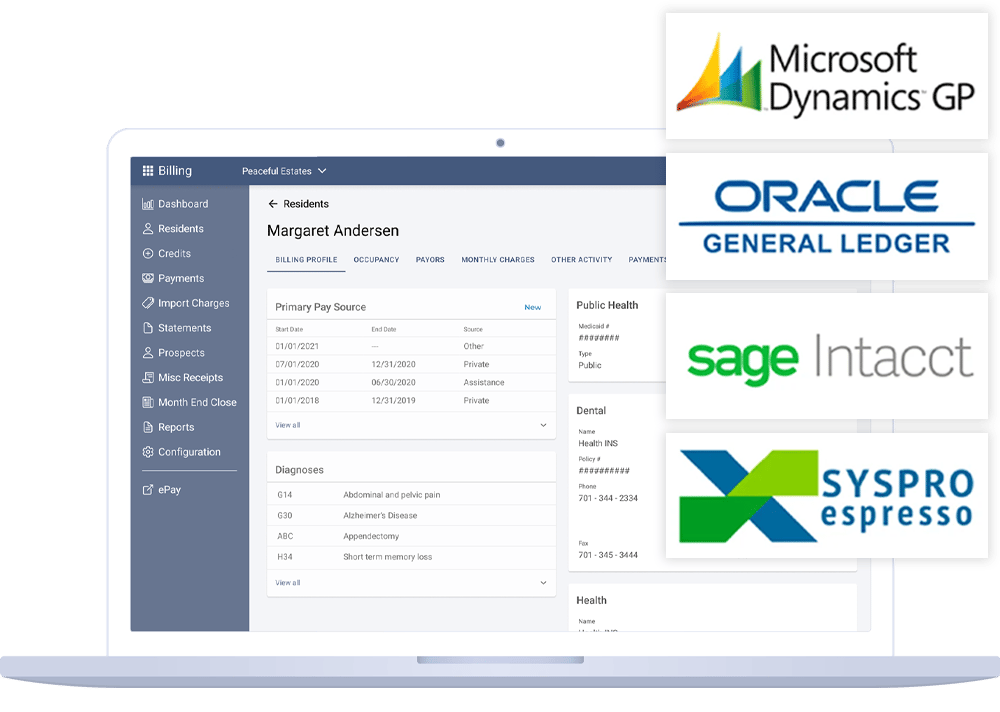Image resolution: width=1000 pixels, height=712 pixels.
Task: Click the Misc Receipts icon
Action: 148,378
